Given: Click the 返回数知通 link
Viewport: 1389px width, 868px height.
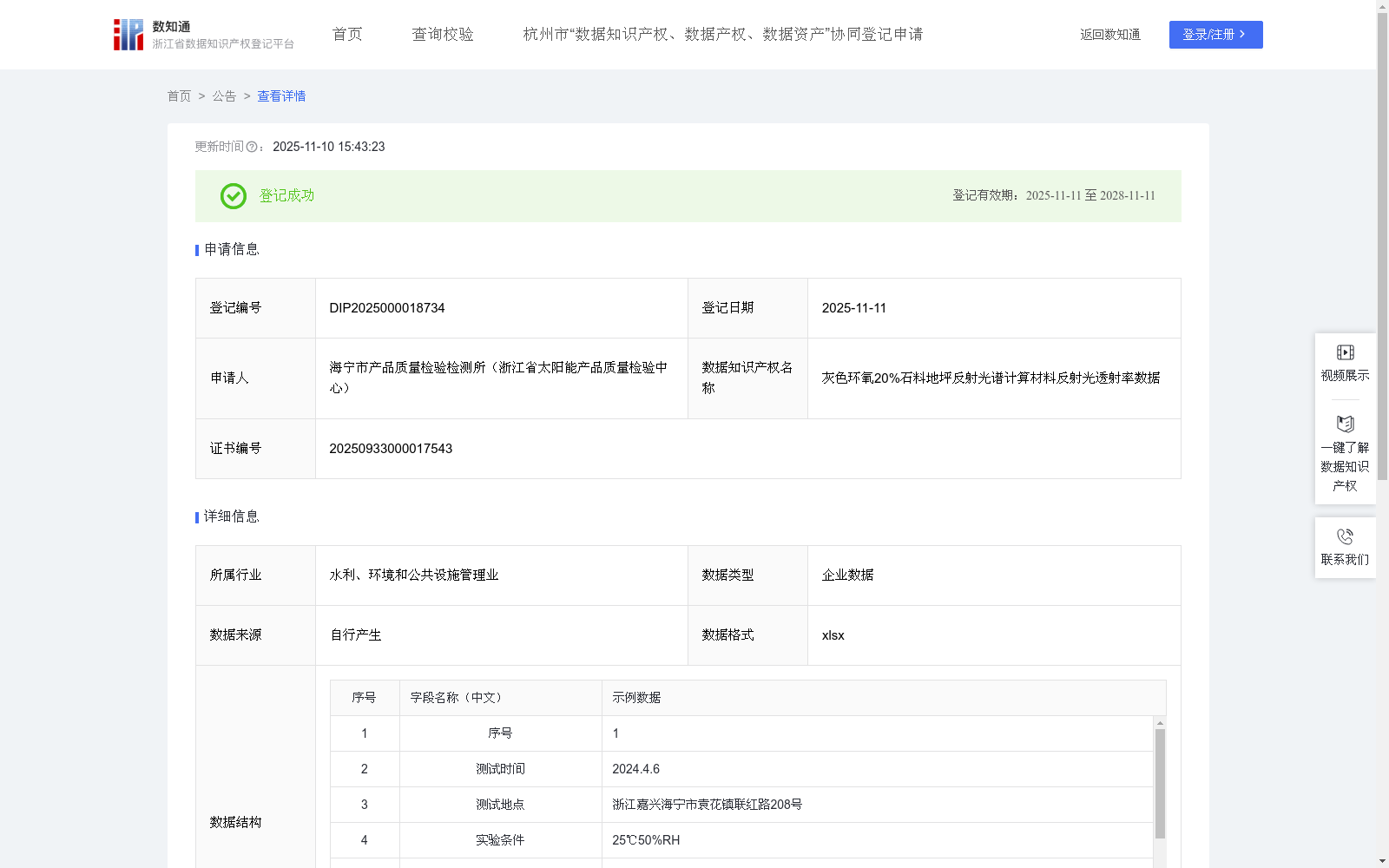Looking at the screenshot, I should tap(1109, 35).
